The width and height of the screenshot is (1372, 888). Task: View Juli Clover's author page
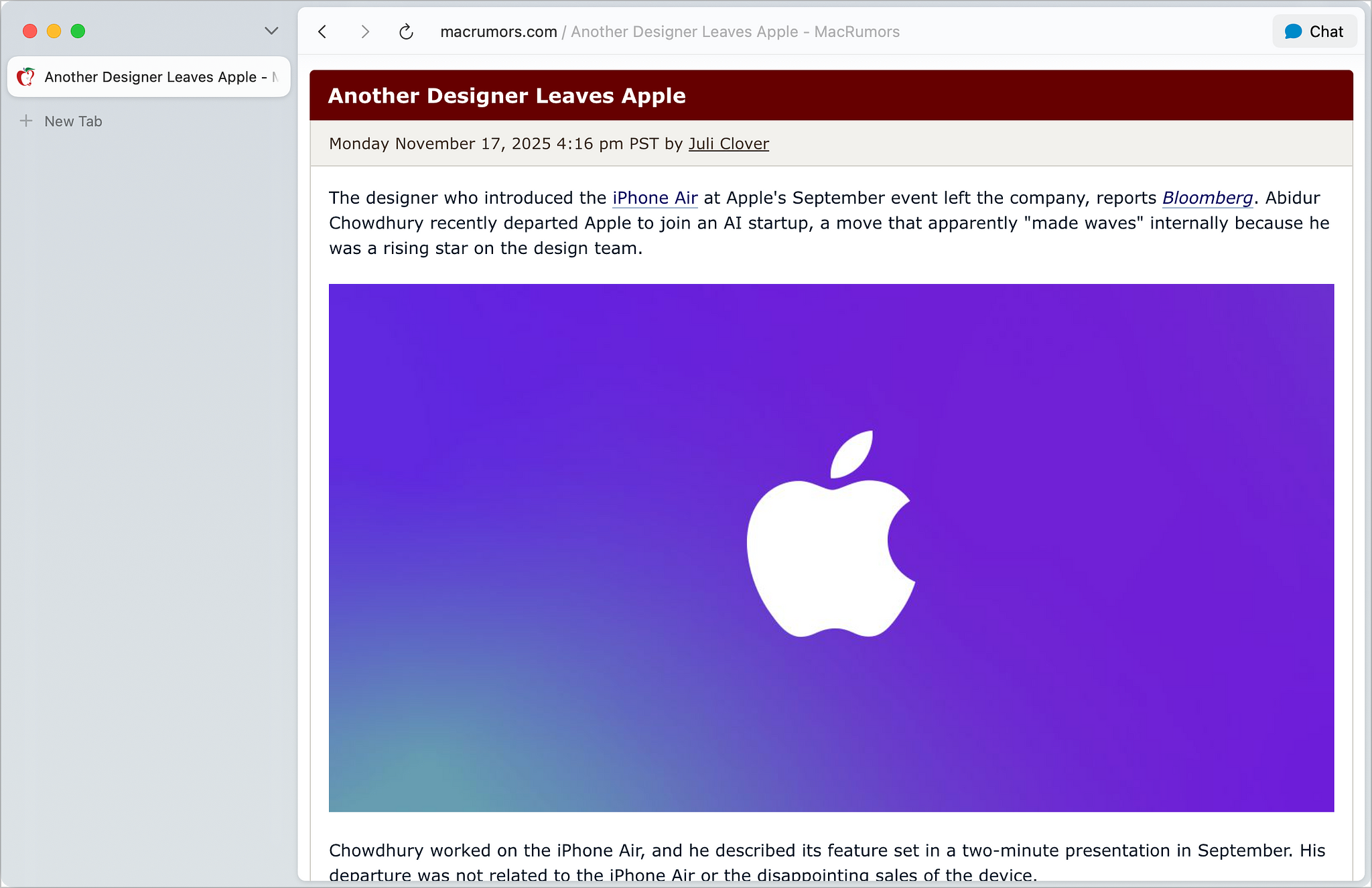coord(728,143)
